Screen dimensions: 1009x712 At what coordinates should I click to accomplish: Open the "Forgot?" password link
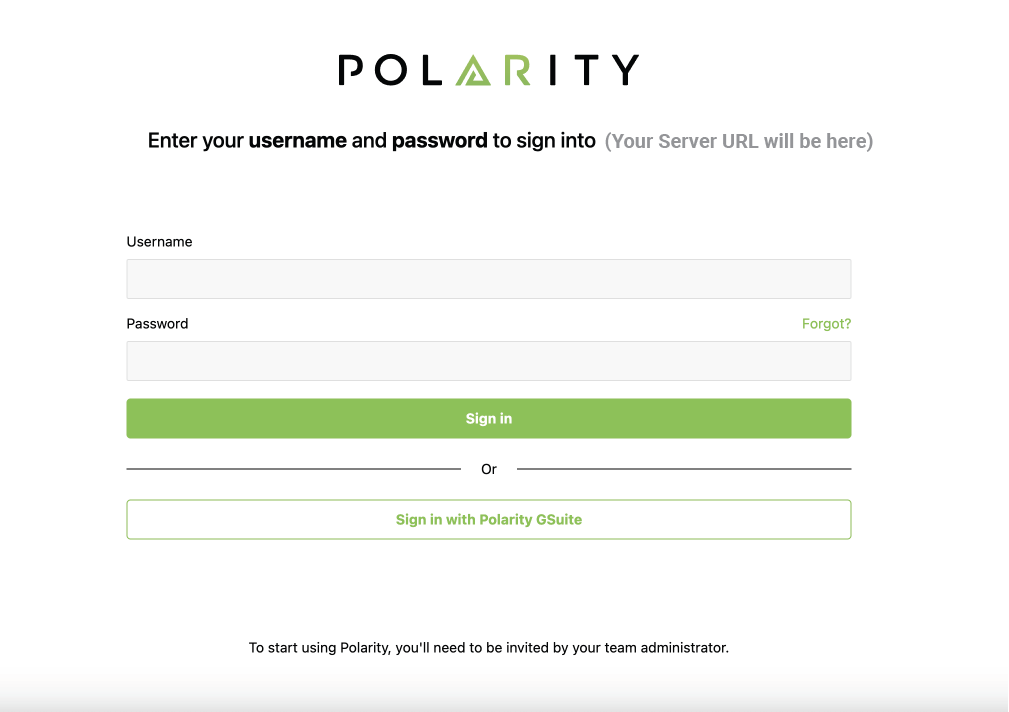point(826,324)
